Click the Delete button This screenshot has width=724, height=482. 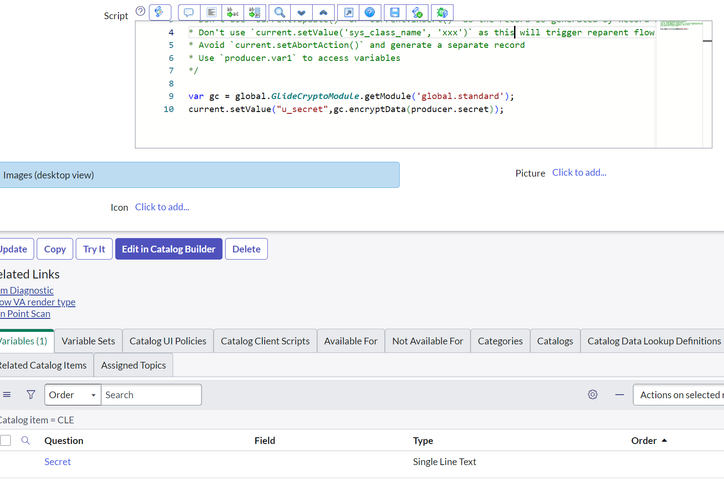point(246,249)
